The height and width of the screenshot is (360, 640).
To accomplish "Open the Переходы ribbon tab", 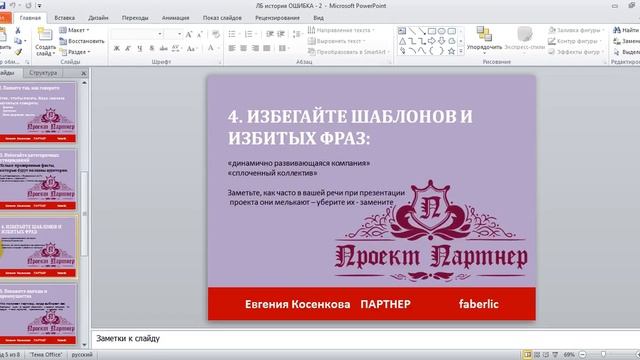I will point(135,18).
